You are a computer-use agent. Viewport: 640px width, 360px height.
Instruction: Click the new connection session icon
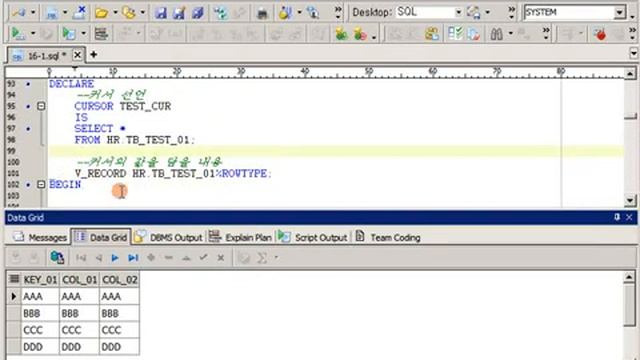click(x=18, y=13)
